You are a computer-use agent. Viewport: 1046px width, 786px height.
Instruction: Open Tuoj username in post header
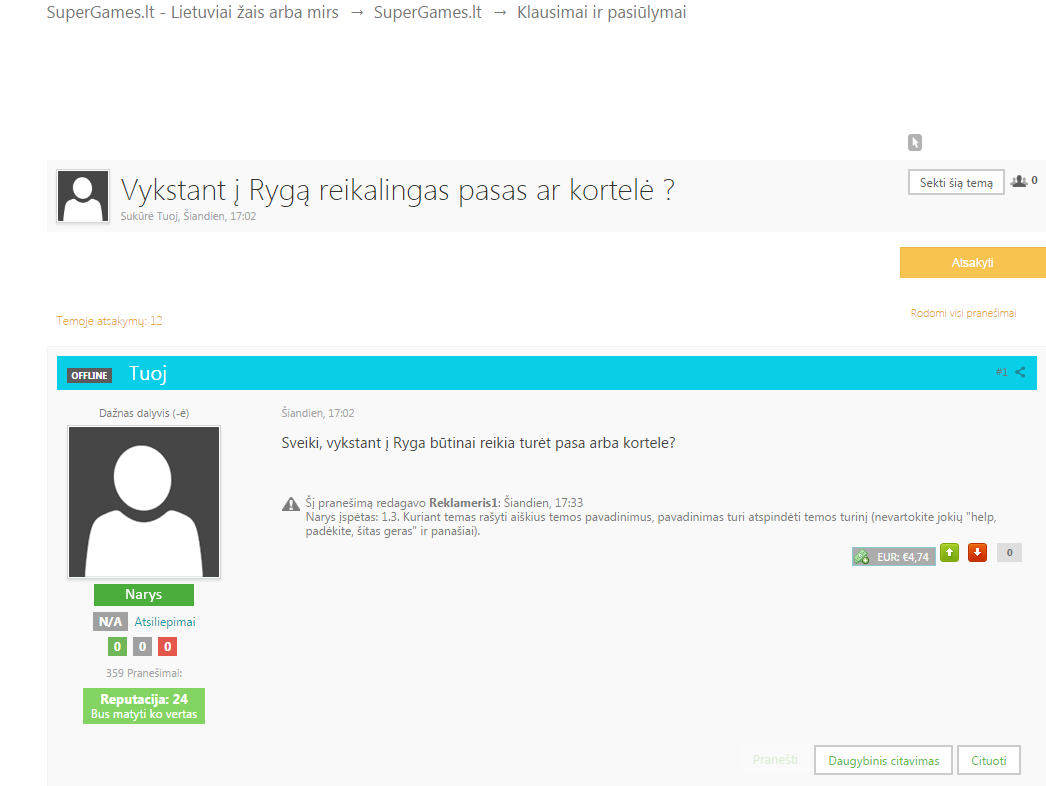[x=147, y=373]
